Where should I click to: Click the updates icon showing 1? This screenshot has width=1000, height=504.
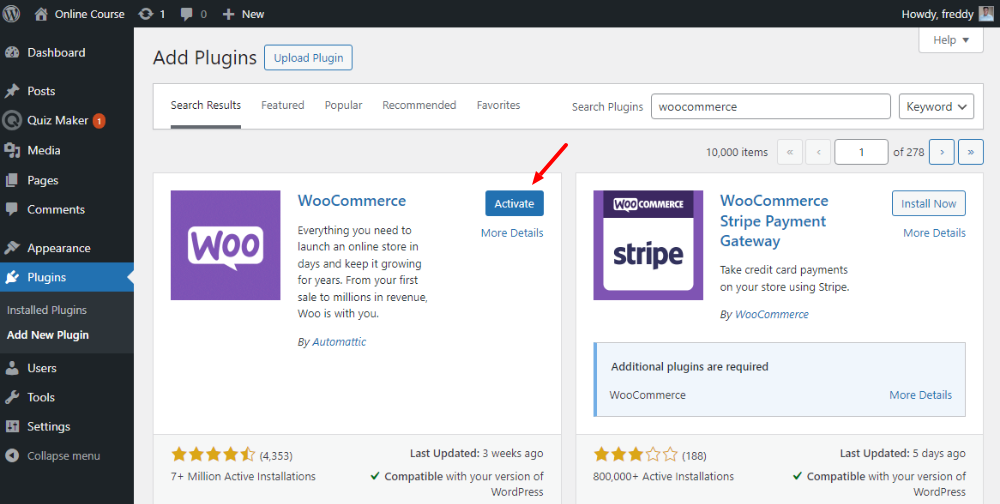click(x=146, y=13)
